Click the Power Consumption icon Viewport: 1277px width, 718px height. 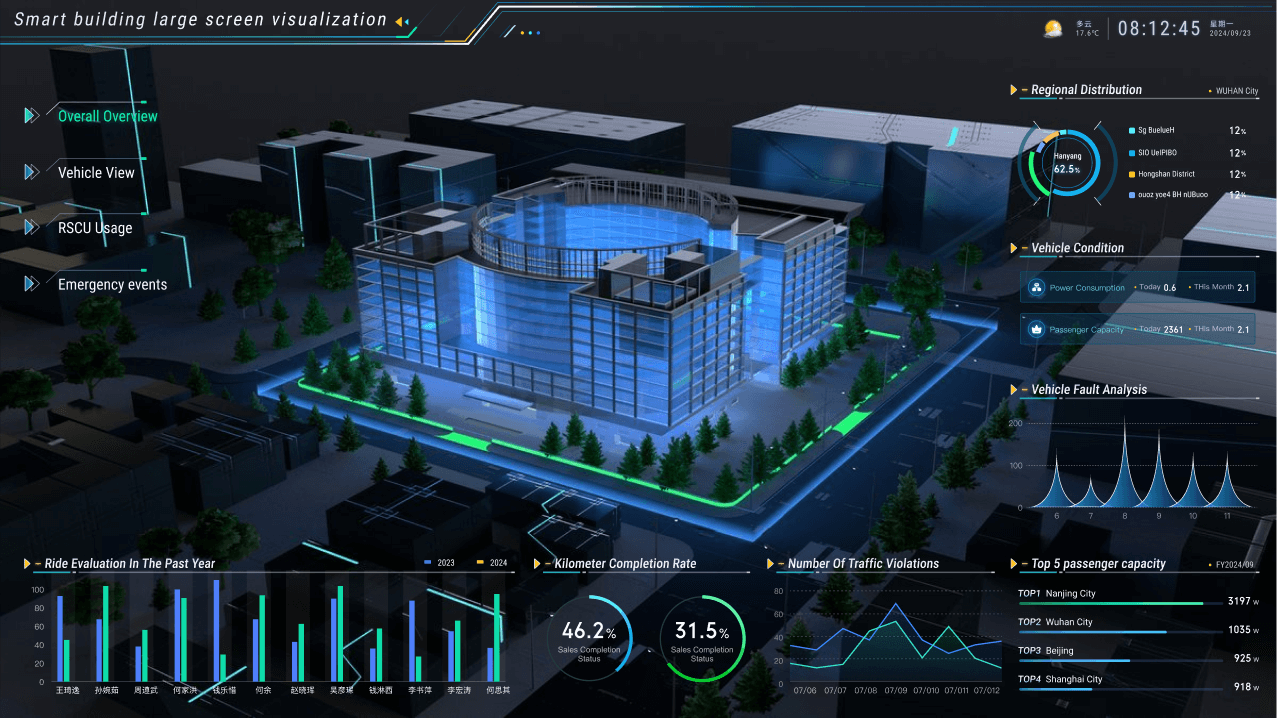(1035, 288)
